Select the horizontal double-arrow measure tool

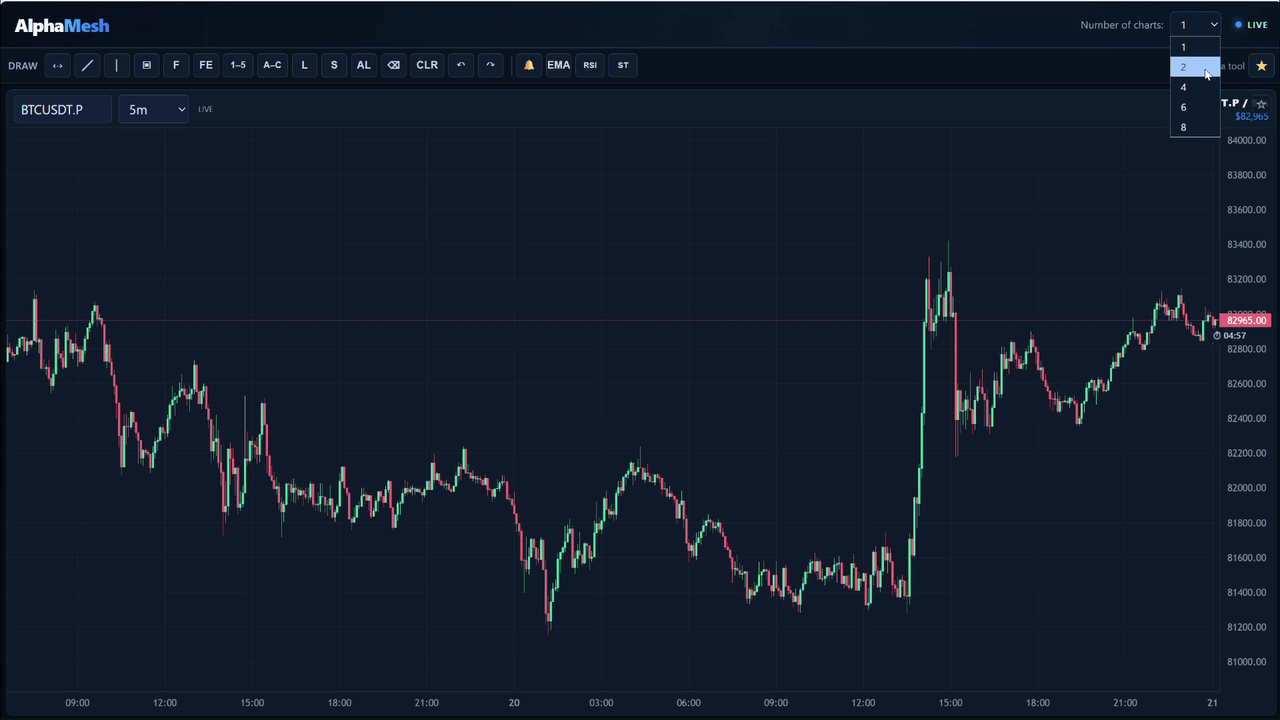click(58, 65)
